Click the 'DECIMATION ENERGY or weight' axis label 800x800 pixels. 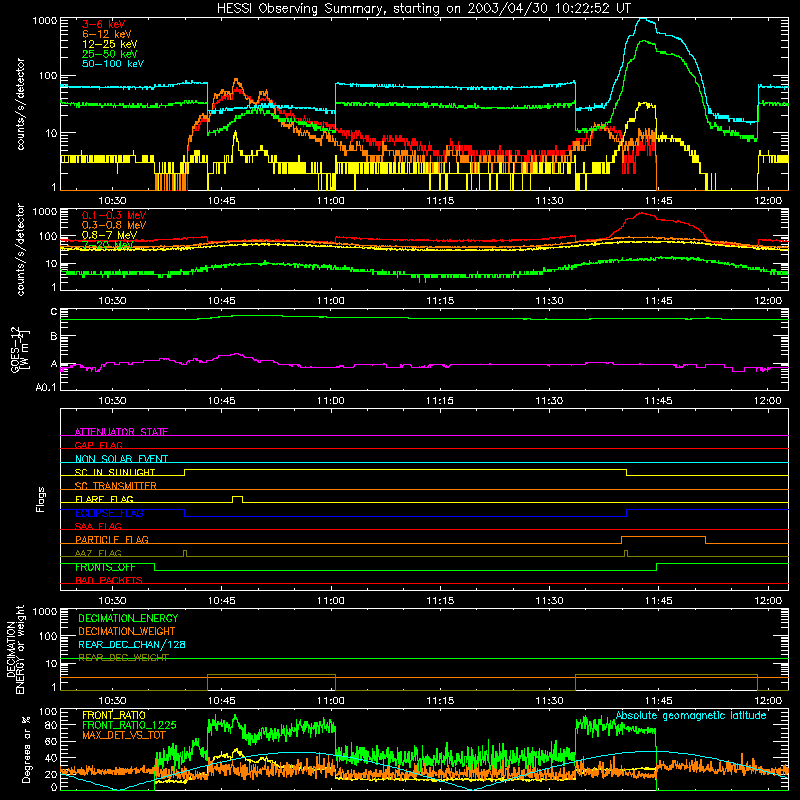[x=15, y=649]
